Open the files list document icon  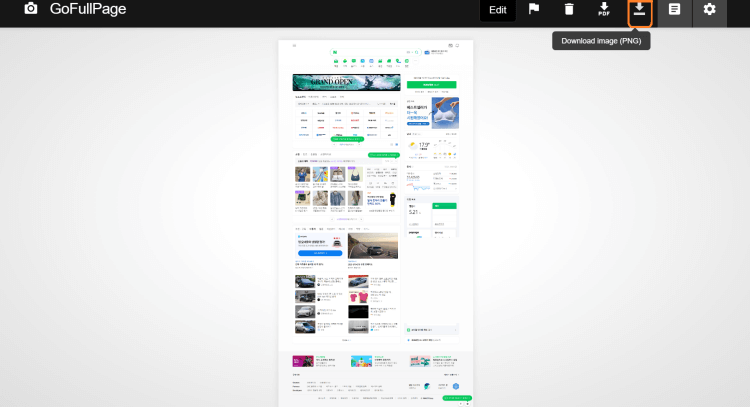click(x=674, y=9)
